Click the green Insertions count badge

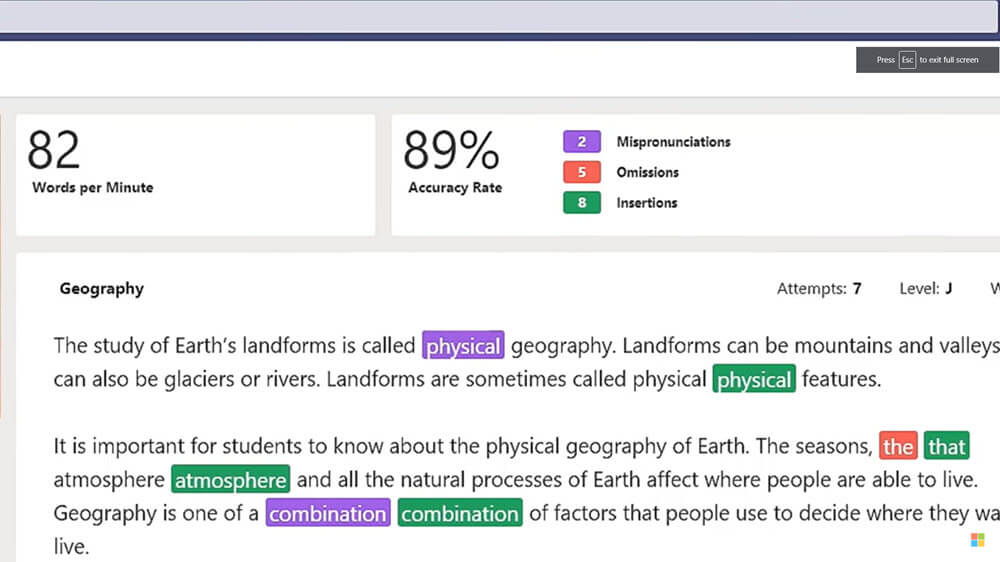click(582, 203)
